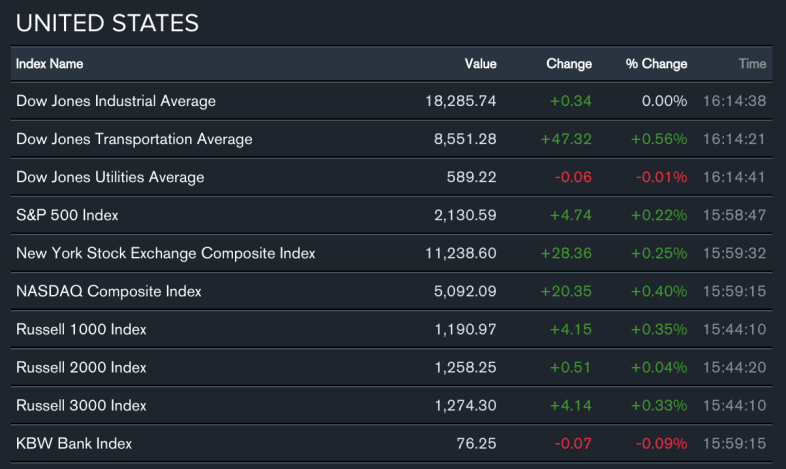
Task: Click the value 1,258.25
Action: pyautogui.click(x=465, y=368)
